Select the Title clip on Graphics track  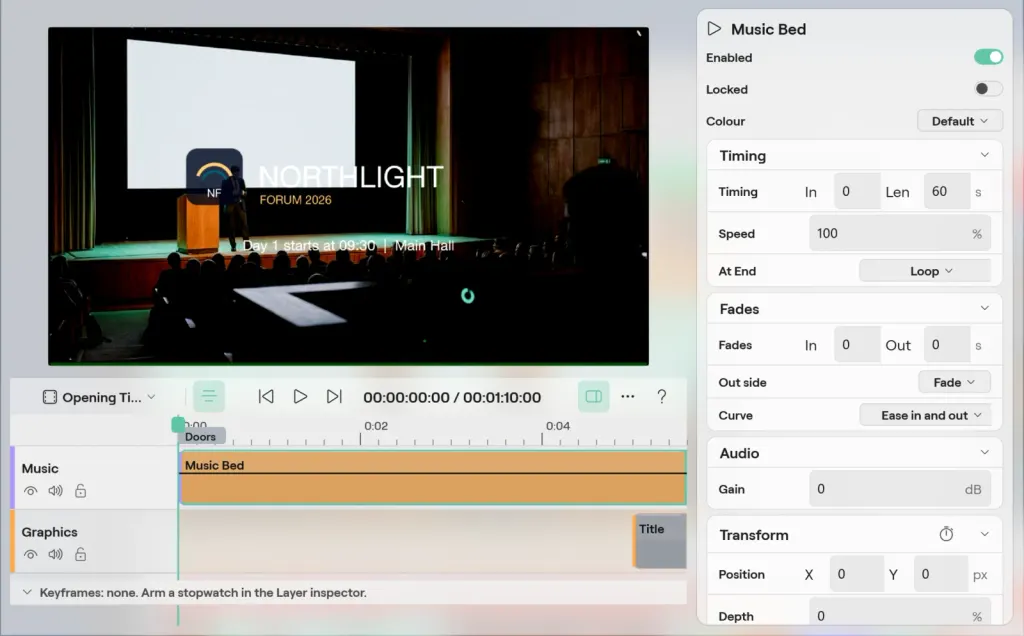click(660, 541)
